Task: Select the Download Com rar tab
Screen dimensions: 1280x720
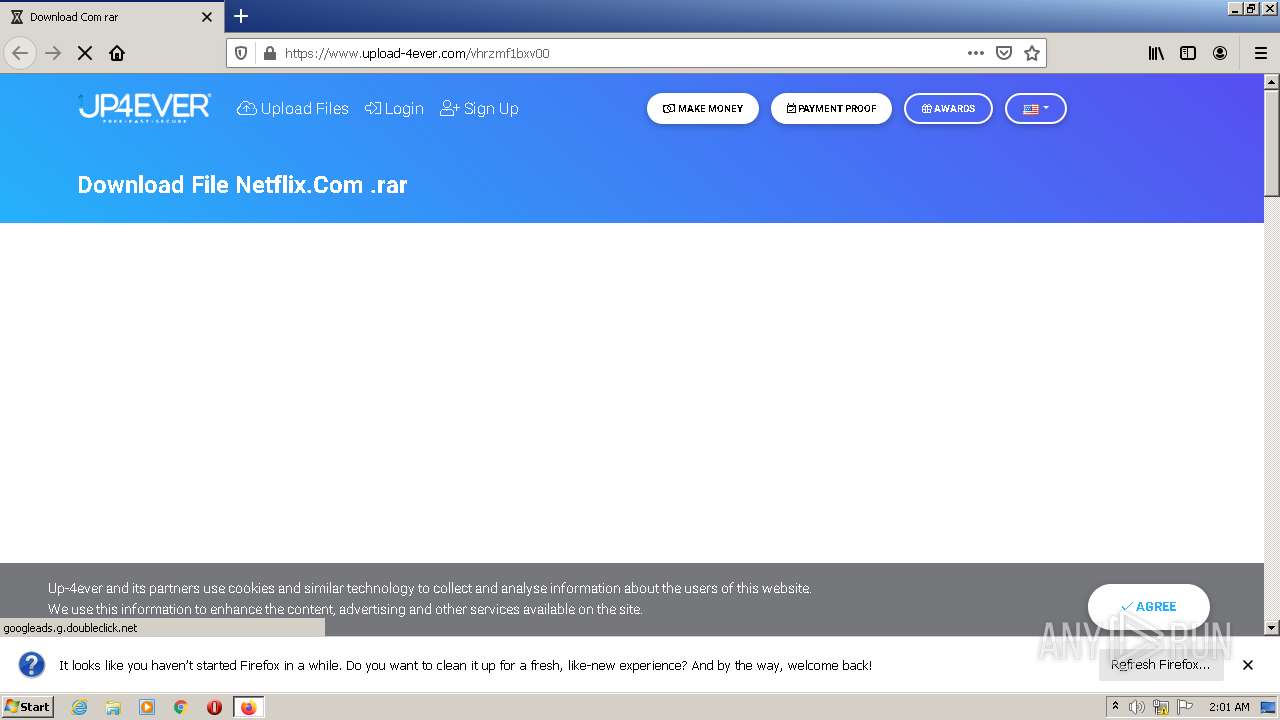Action: pyautogui.click(x=112, y=17)
